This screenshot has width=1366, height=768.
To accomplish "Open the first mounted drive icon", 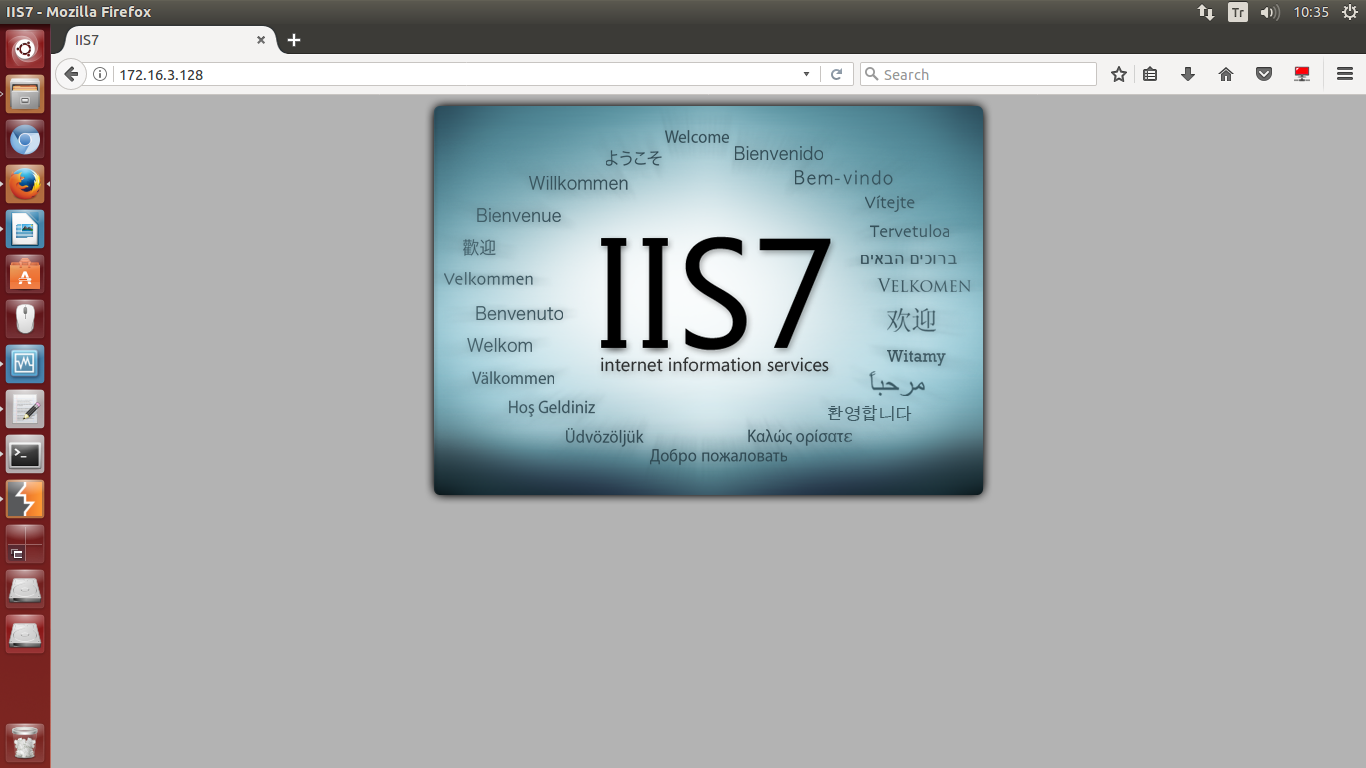I will coord(25,589).
